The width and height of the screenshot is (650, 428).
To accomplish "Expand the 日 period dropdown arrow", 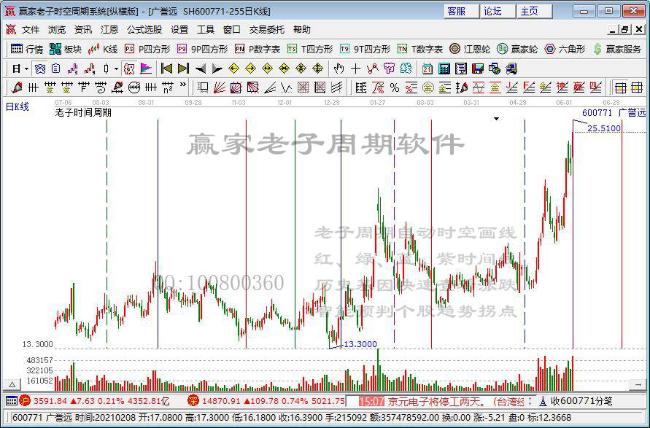I will pyautogui.click(x=27, y=69).
